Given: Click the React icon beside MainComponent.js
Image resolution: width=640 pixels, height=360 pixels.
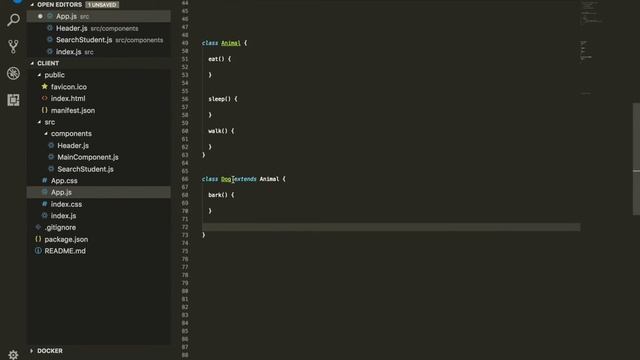Looking at the screenshot, I should pyautogui.click(x=51, y=157).
